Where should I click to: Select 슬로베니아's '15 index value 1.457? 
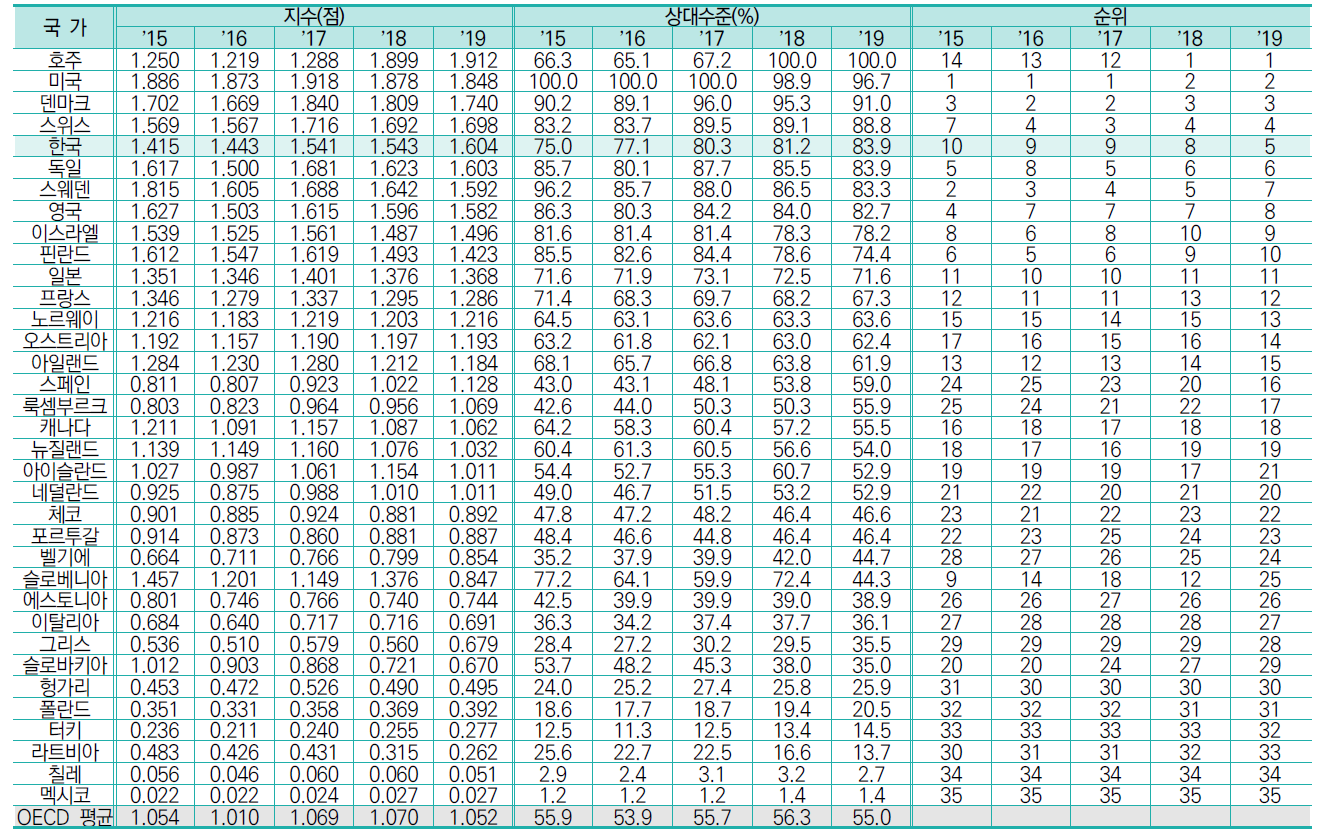(x=156, y=578)
